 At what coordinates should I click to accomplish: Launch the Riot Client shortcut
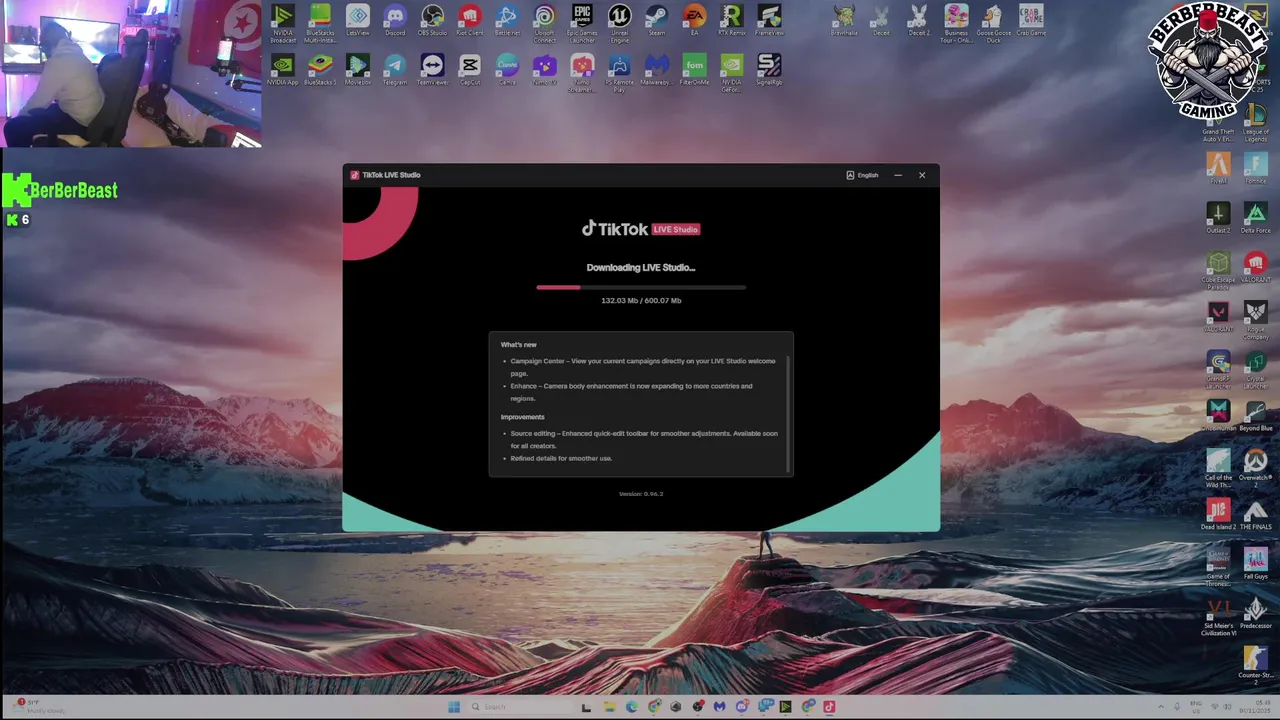469,21
